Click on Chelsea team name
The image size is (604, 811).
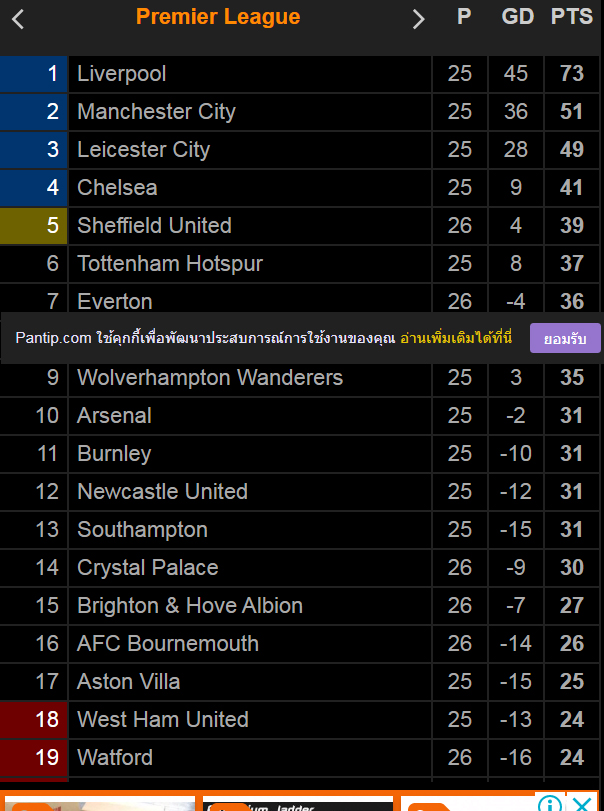pyautogui.click(x=117, y=188)
